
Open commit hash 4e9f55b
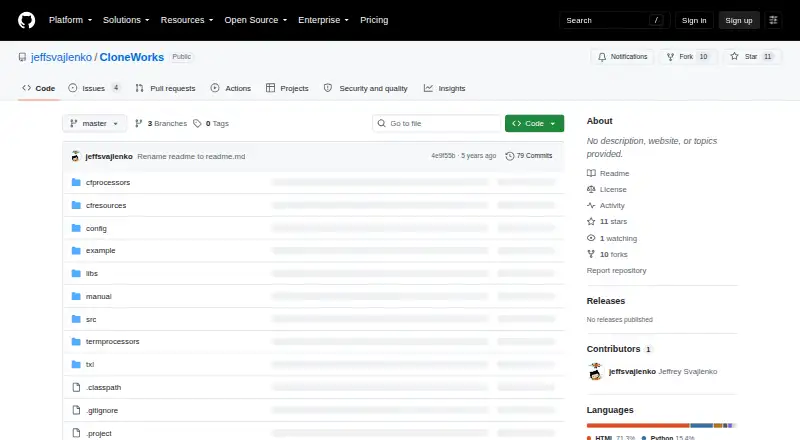click(x=443, y=156)
